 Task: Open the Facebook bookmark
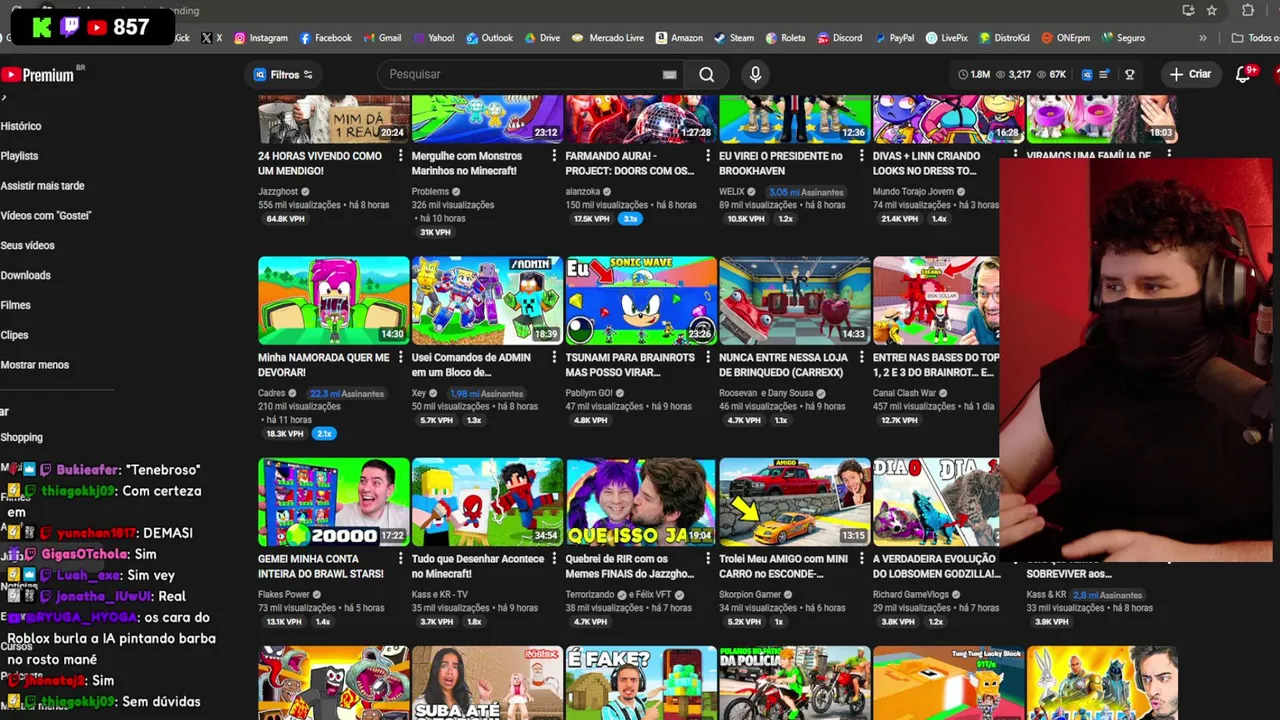click(x=325, y=38)
